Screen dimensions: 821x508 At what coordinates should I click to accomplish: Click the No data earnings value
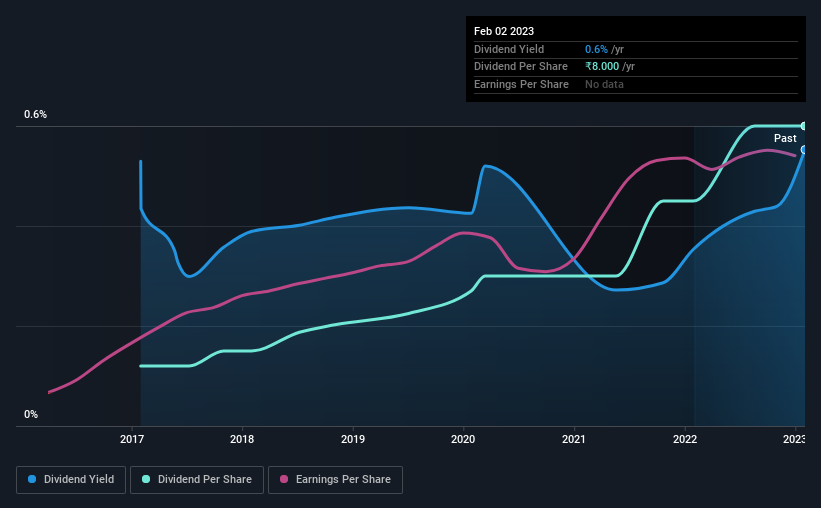point(604,84)
